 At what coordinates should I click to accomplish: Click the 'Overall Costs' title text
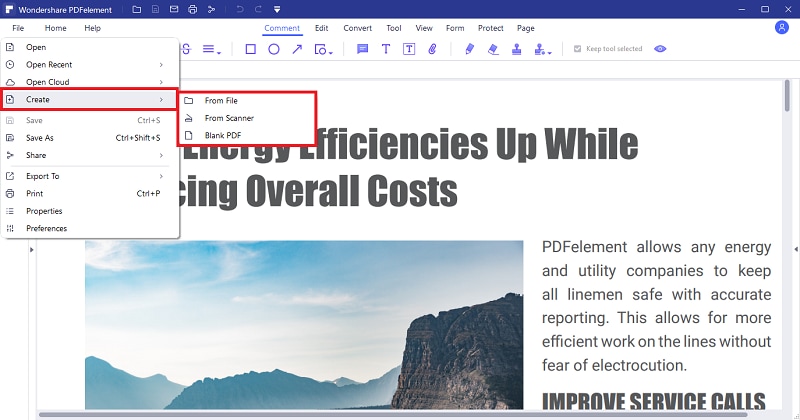tap(351, 191)
